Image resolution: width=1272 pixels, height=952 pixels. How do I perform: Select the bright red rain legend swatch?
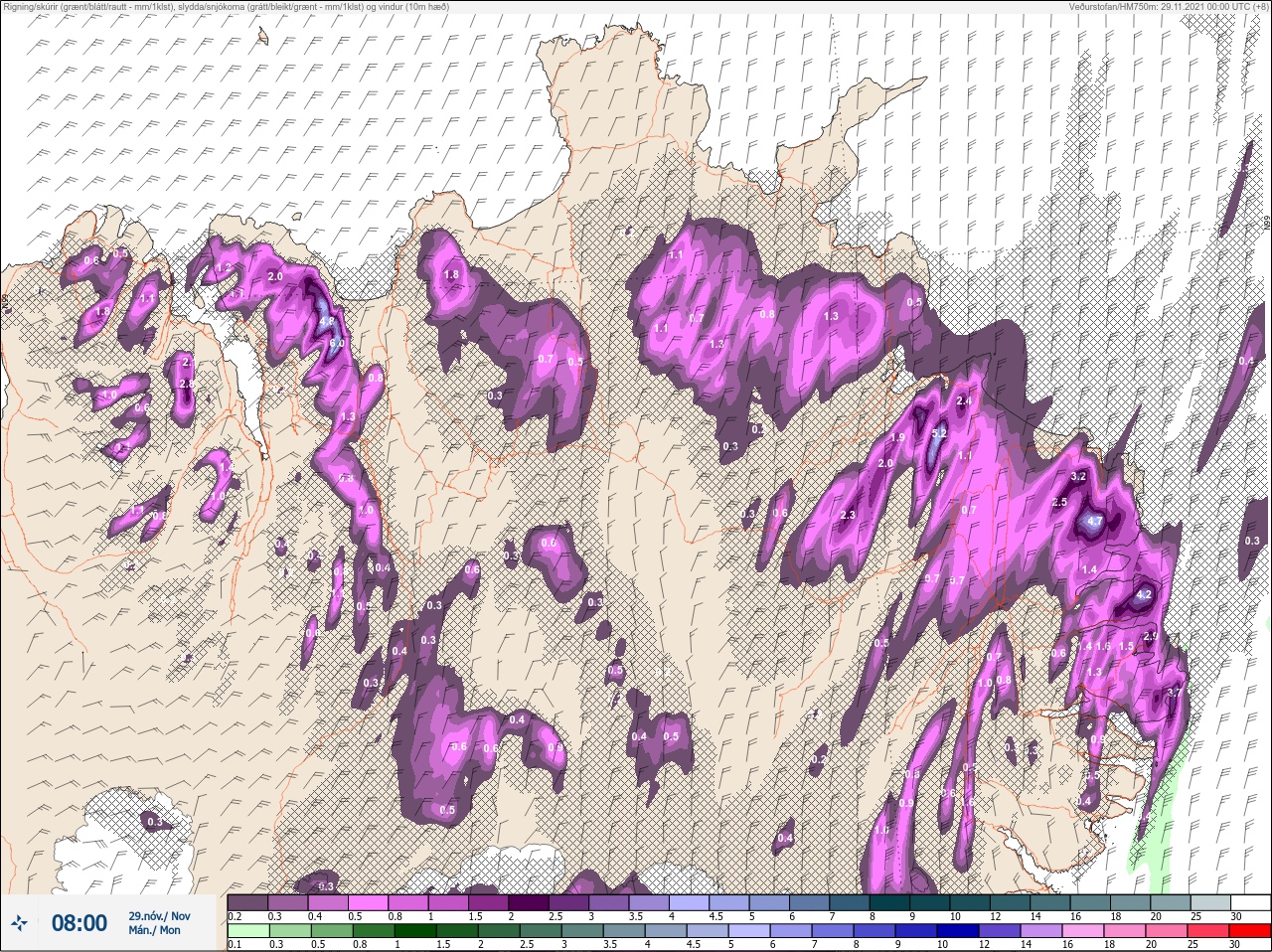1248,930
